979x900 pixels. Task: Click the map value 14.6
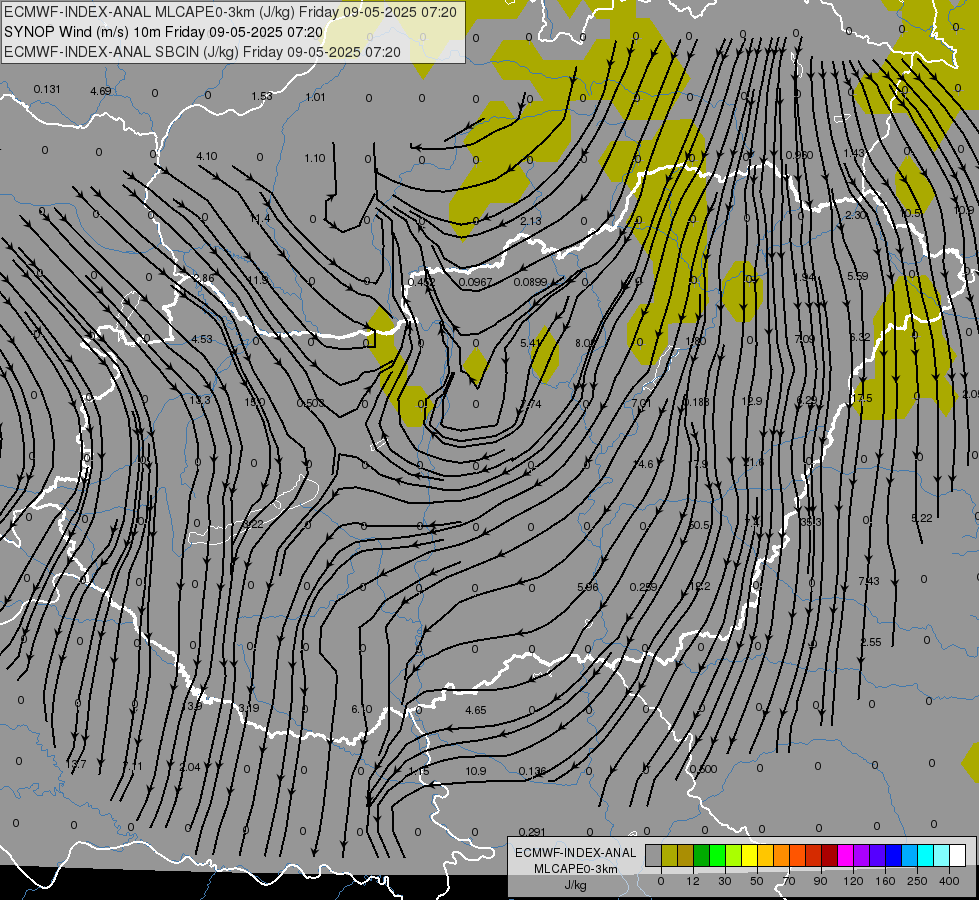tap(643, 464)
